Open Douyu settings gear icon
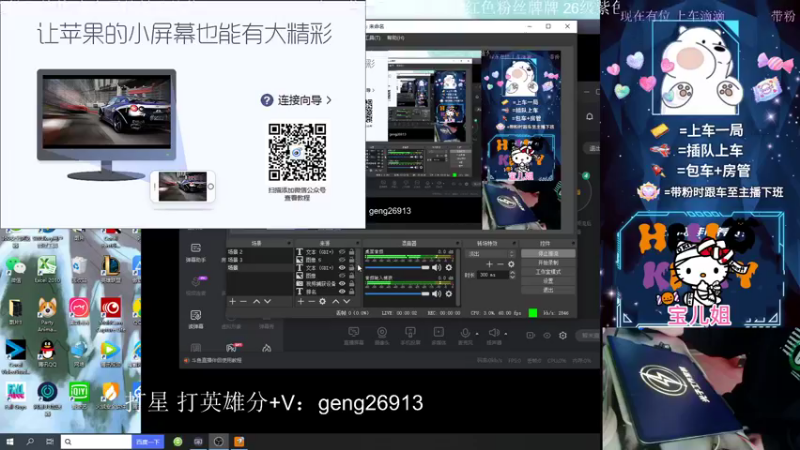 coord(563,335)
